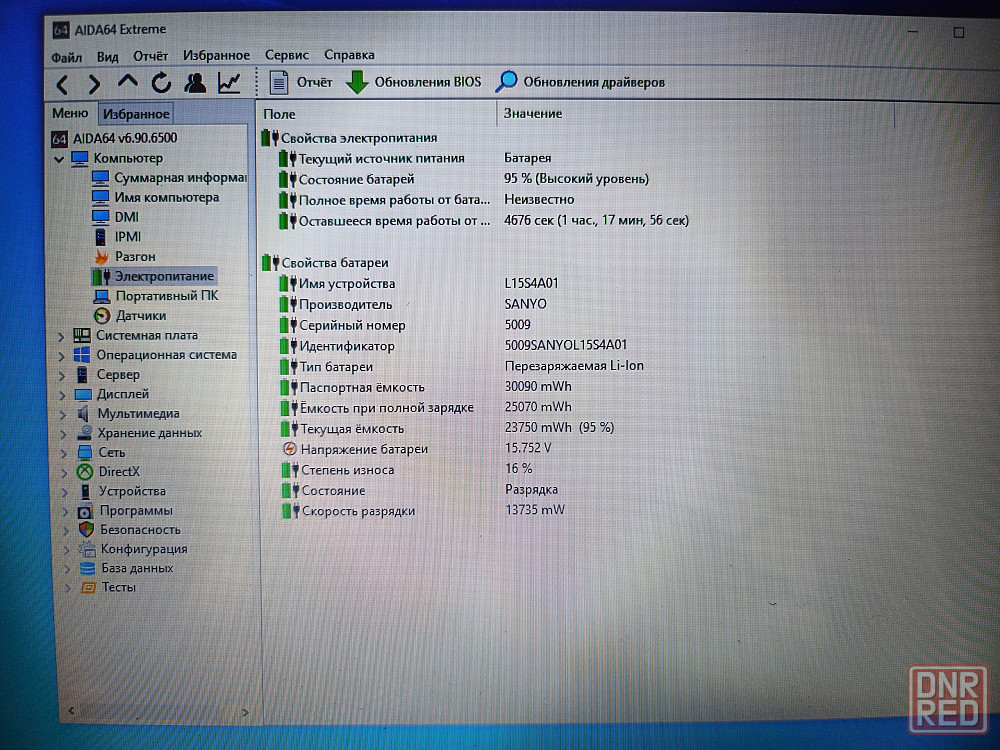Click the IPMI server icon
Viewport: 1000px width, 750px height.
click(101, 237)
